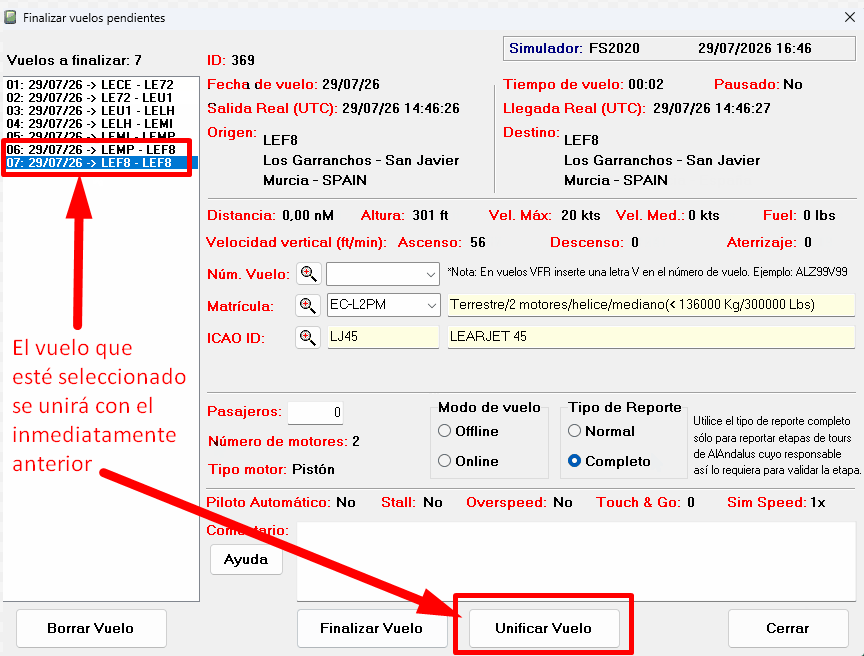Click the magnifier icon next to Núm. Vuelo
Screen dimensions: 864x656
point(309,274)
